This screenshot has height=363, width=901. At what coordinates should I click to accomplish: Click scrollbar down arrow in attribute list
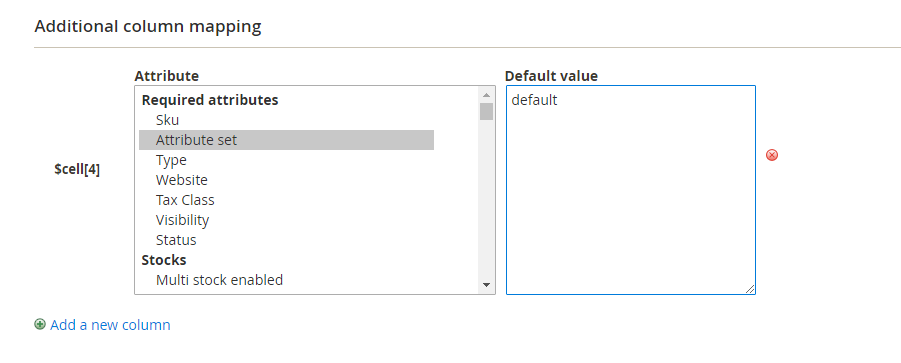point(487,285)
